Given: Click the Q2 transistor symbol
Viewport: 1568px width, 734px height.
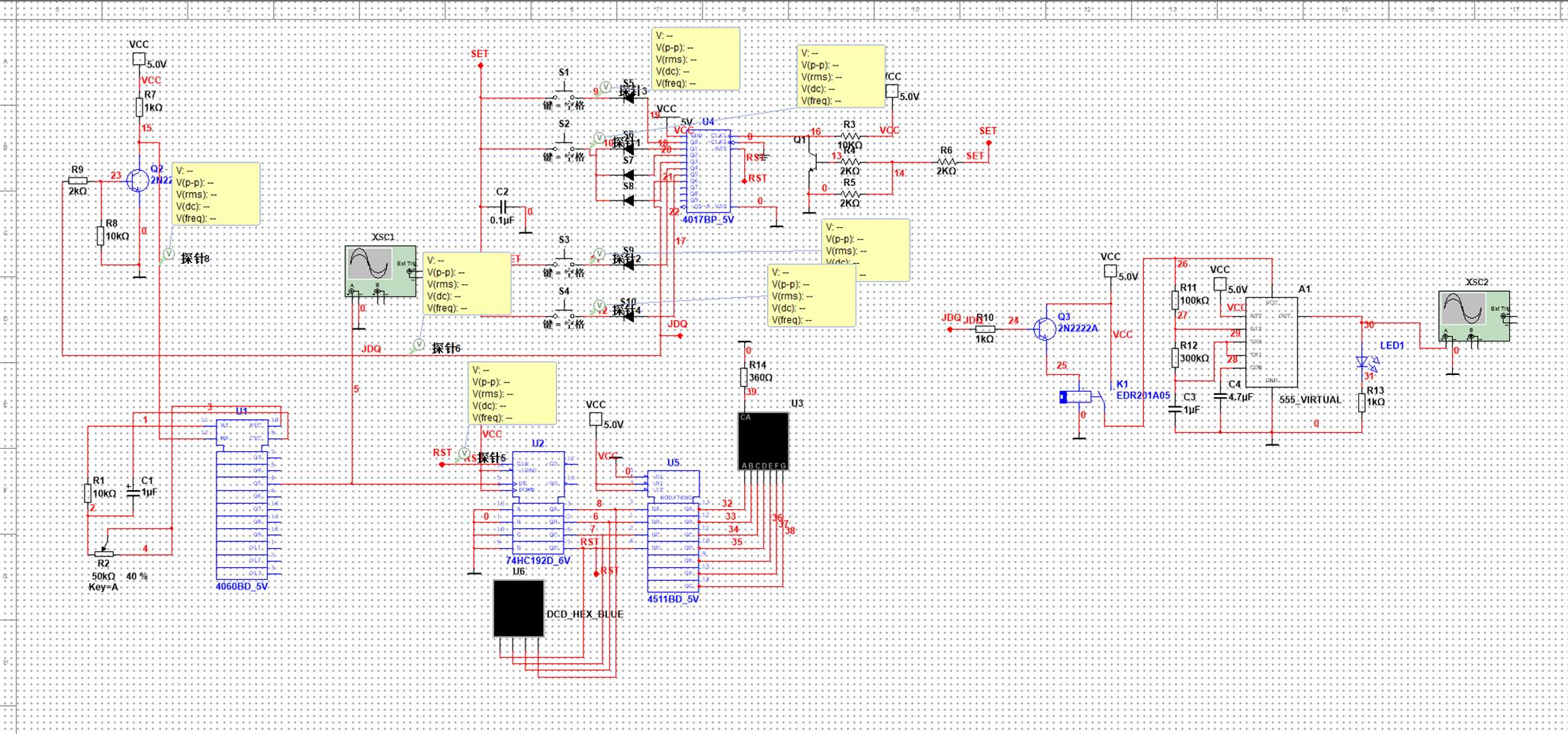Looking at the screenshot, I should tap(138, 181).
